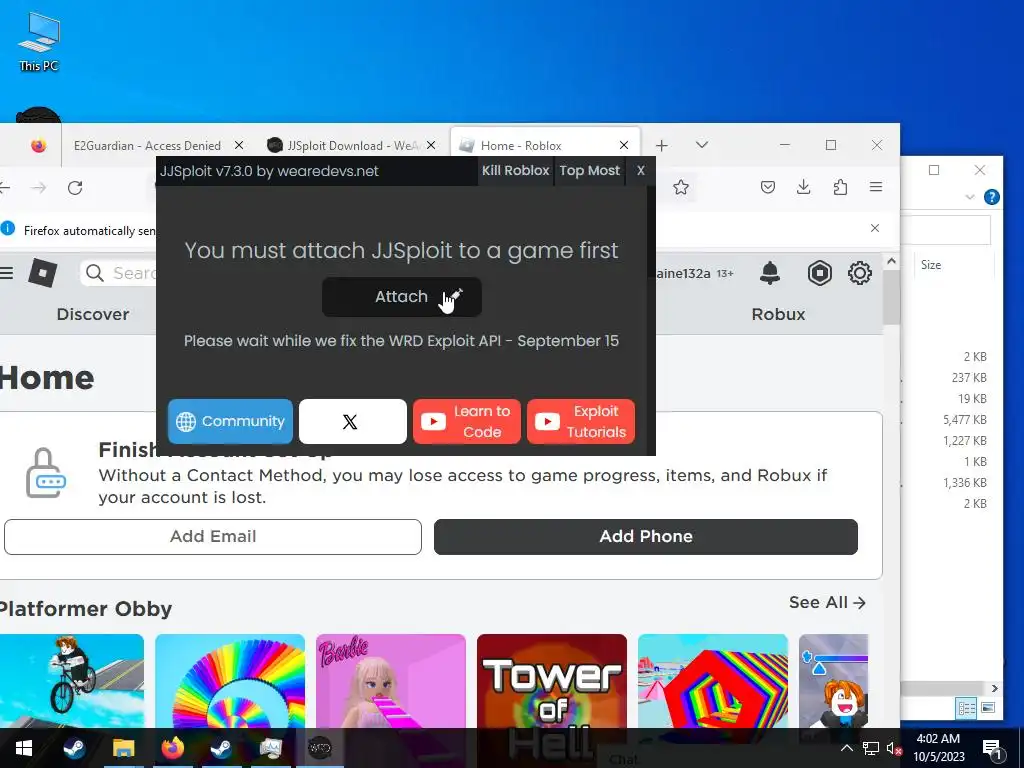Image resolution: width=1024 pixels, height=768 pixels.
Task: Switch File Explorer to details view
Action: [967, 707]
